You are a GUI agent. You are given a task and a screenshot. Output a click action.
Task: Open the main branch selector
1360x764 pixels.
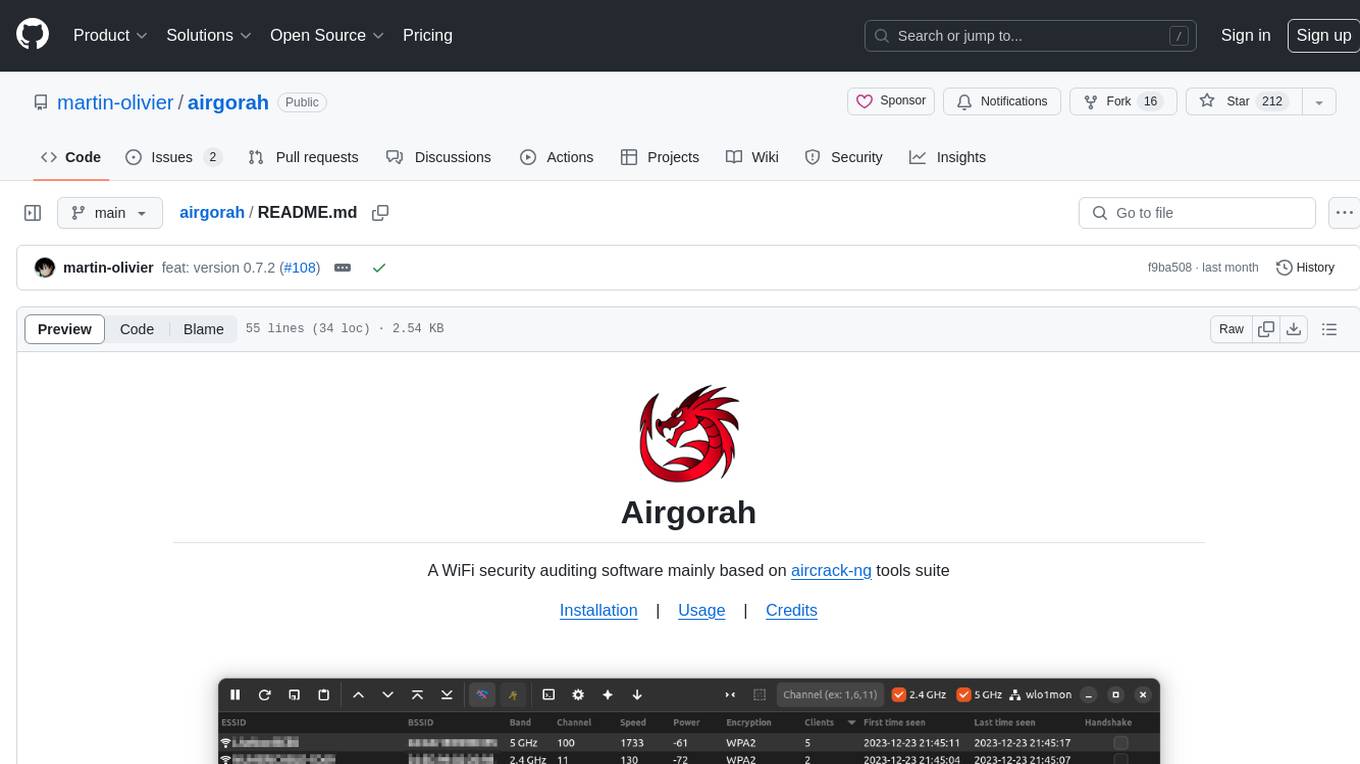tap(109, 213)
